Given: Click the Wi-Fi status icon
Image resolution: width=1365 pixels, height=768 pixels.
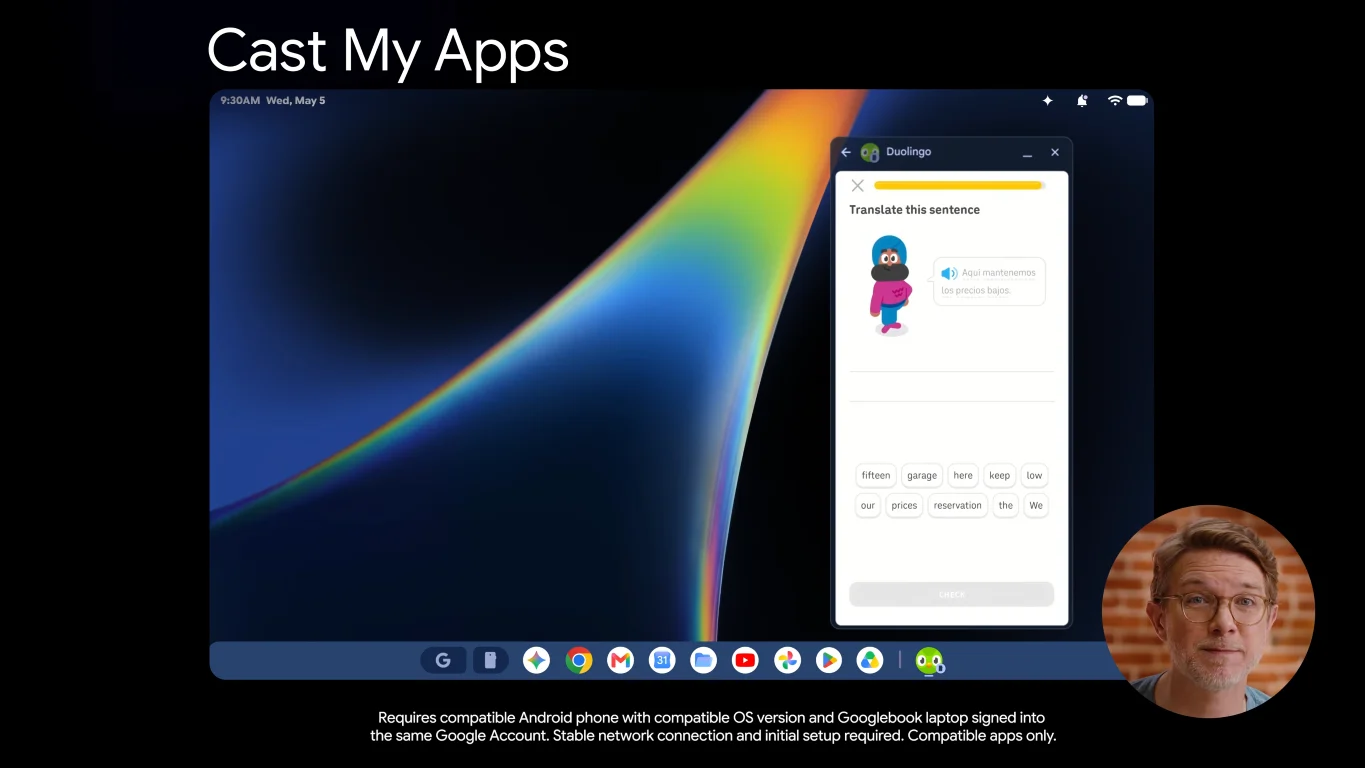Looking at the screenshot, I should 1114,100.
